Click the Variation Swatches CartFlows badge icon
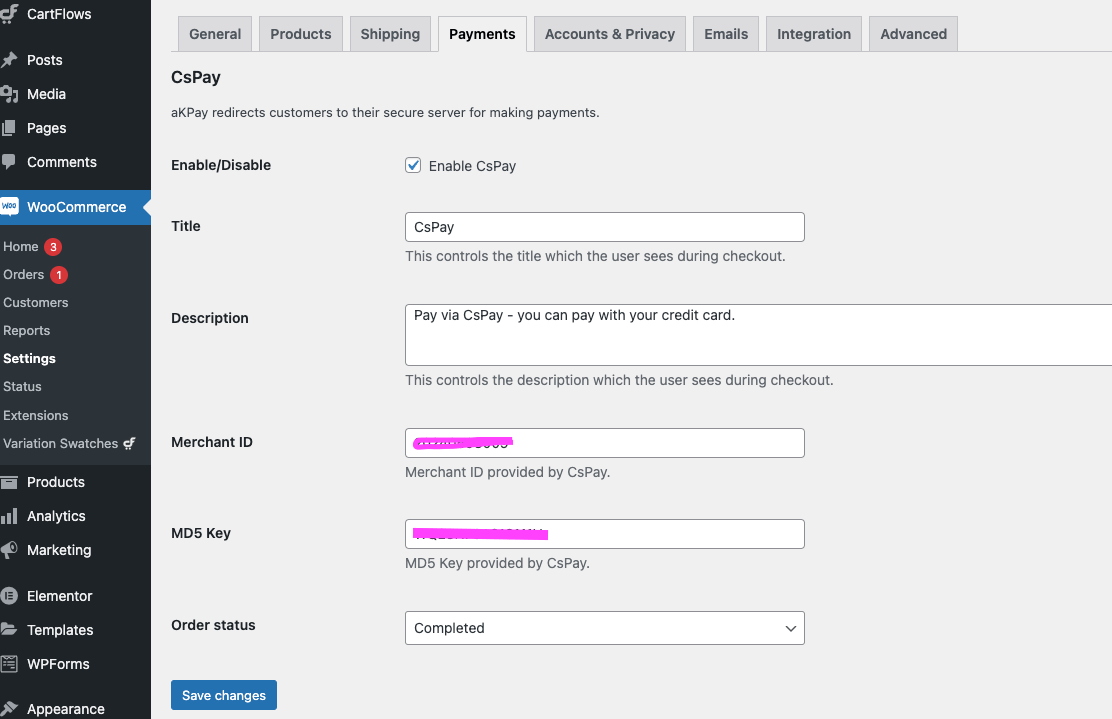This screenshot has height=719, width=1112. click(129, 444)
